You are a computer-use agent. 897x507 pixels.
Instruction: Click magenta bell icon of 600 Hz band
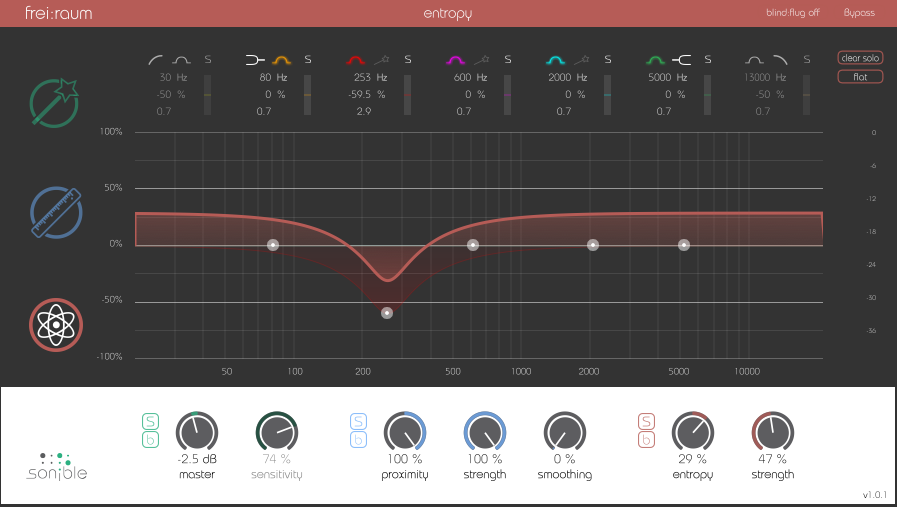(455, 60)
